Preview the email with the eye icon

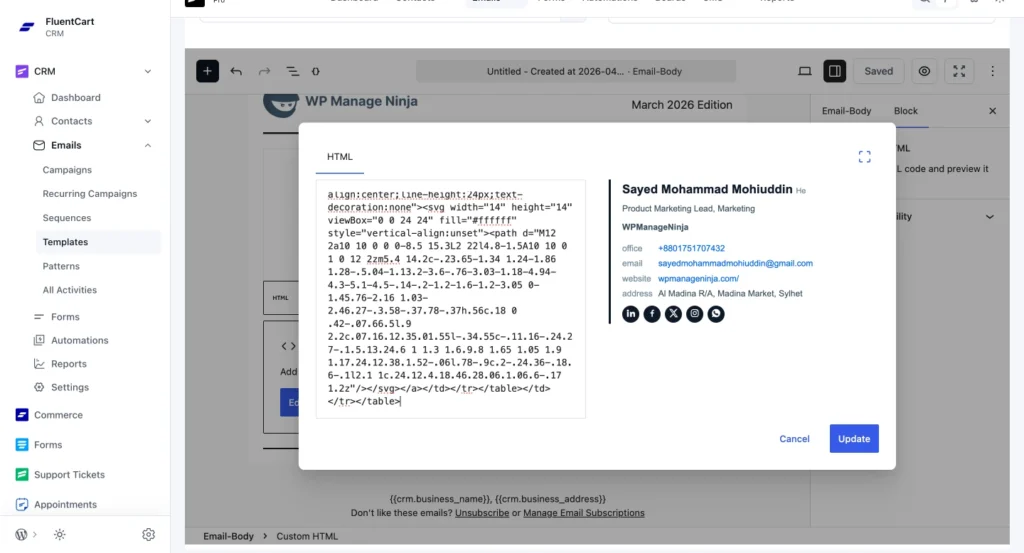[x=924, y=71]
